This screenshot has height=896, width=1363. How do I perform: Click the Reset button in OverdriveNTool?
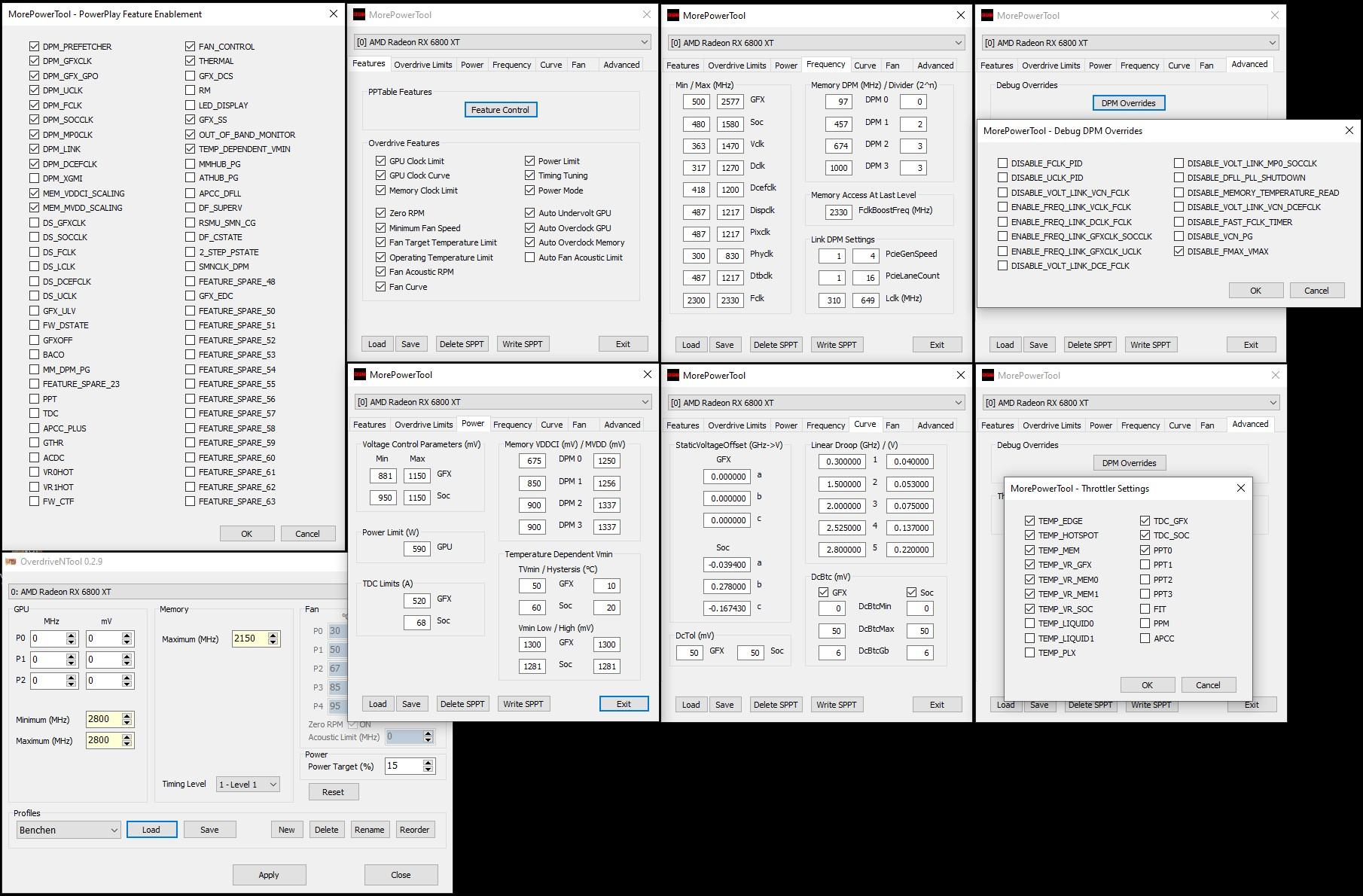click(x=333, y=792)
